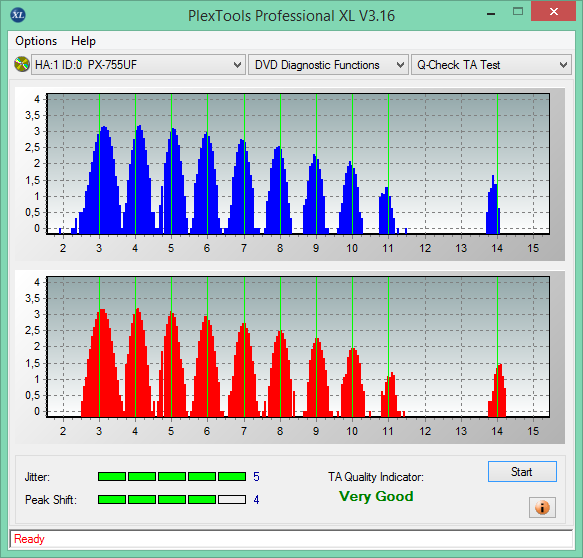Image resolution: width=583 pixels, height=558 pixels.
Task: Click the Jitter quality bar indicator
Action: [172, 477]
